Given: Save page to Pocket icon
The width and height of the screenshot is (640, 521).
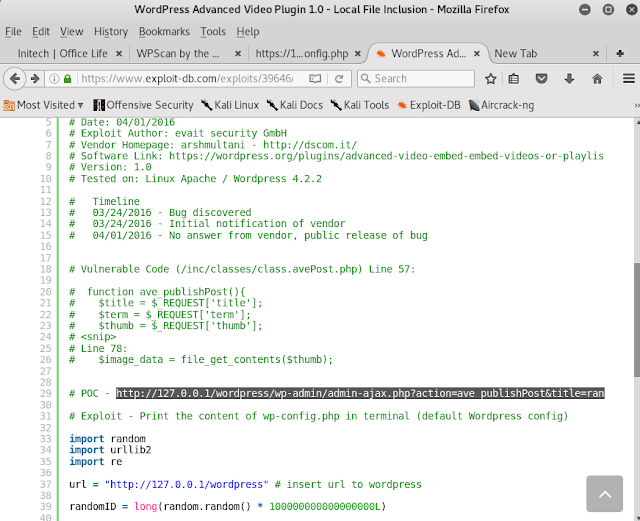Looking at the screenshot, I should 541,78.
